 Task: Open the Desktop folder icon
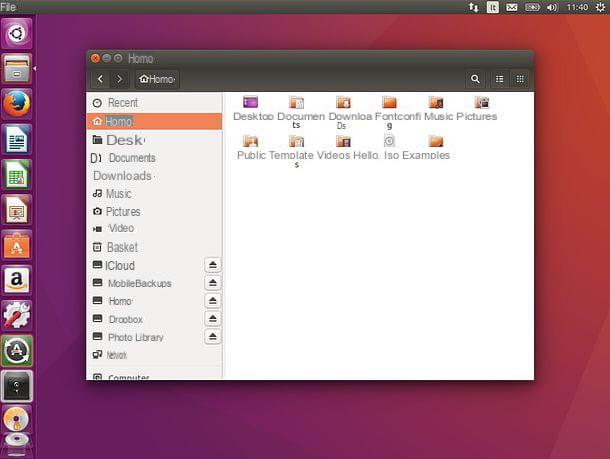[251, 102]
